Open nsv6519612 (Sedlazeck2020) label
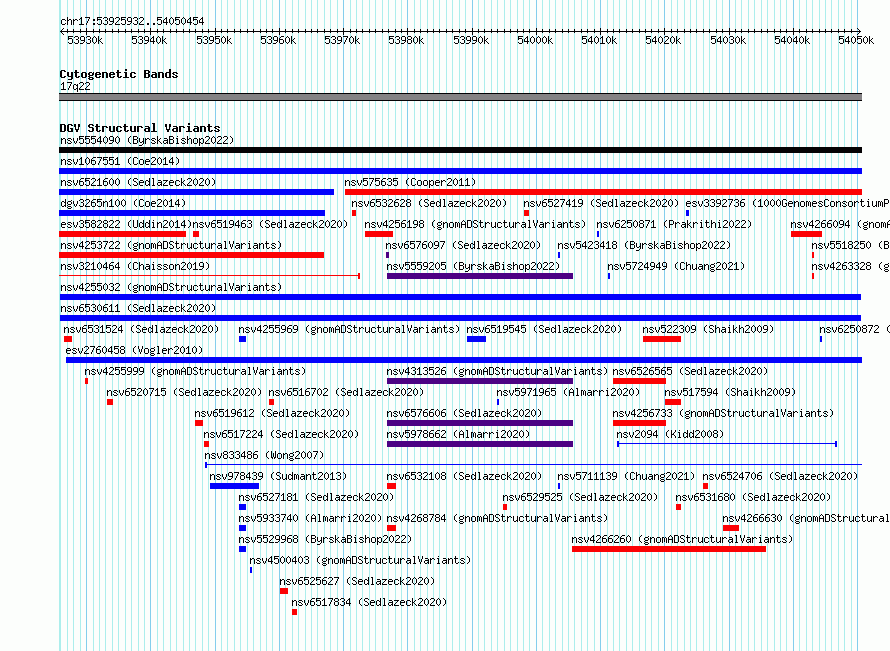 coord(272,413)
